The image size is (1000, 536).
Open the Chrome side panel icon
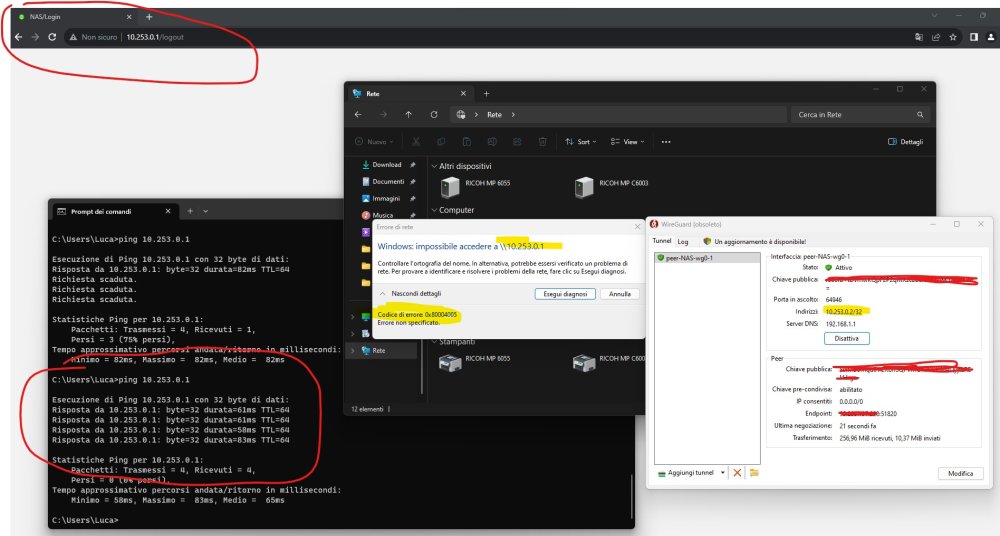pyautogui.click(x=974, y=37)
